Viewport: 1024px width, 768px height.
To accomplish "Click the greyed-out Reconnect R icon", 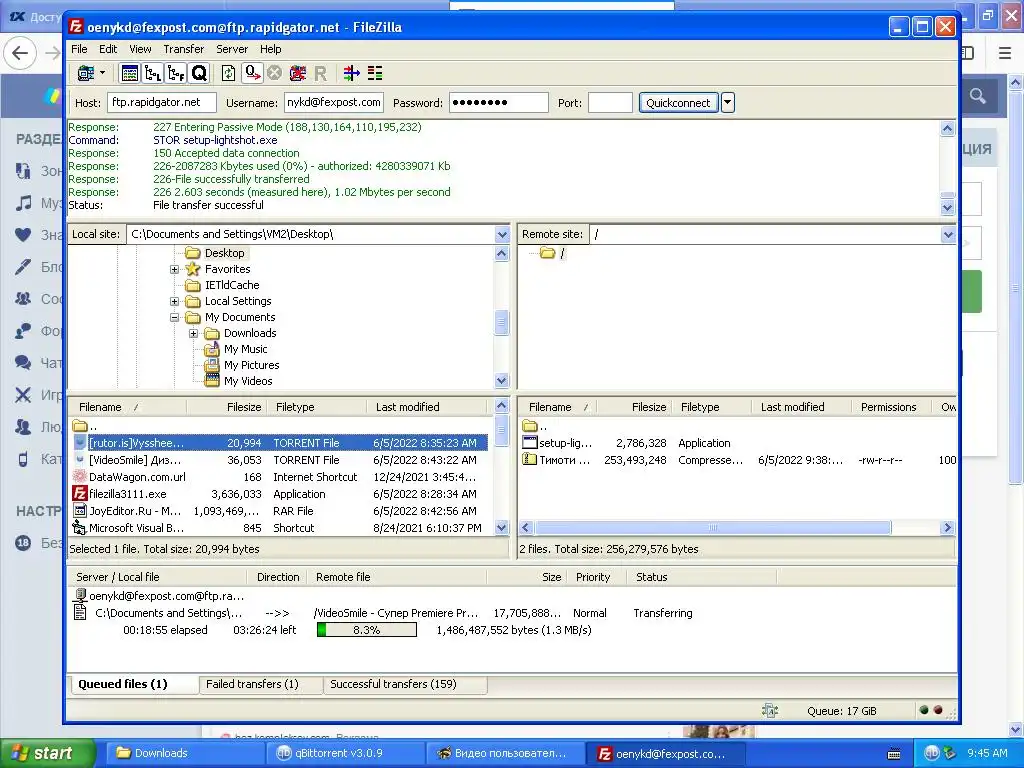I will point(320,73).
